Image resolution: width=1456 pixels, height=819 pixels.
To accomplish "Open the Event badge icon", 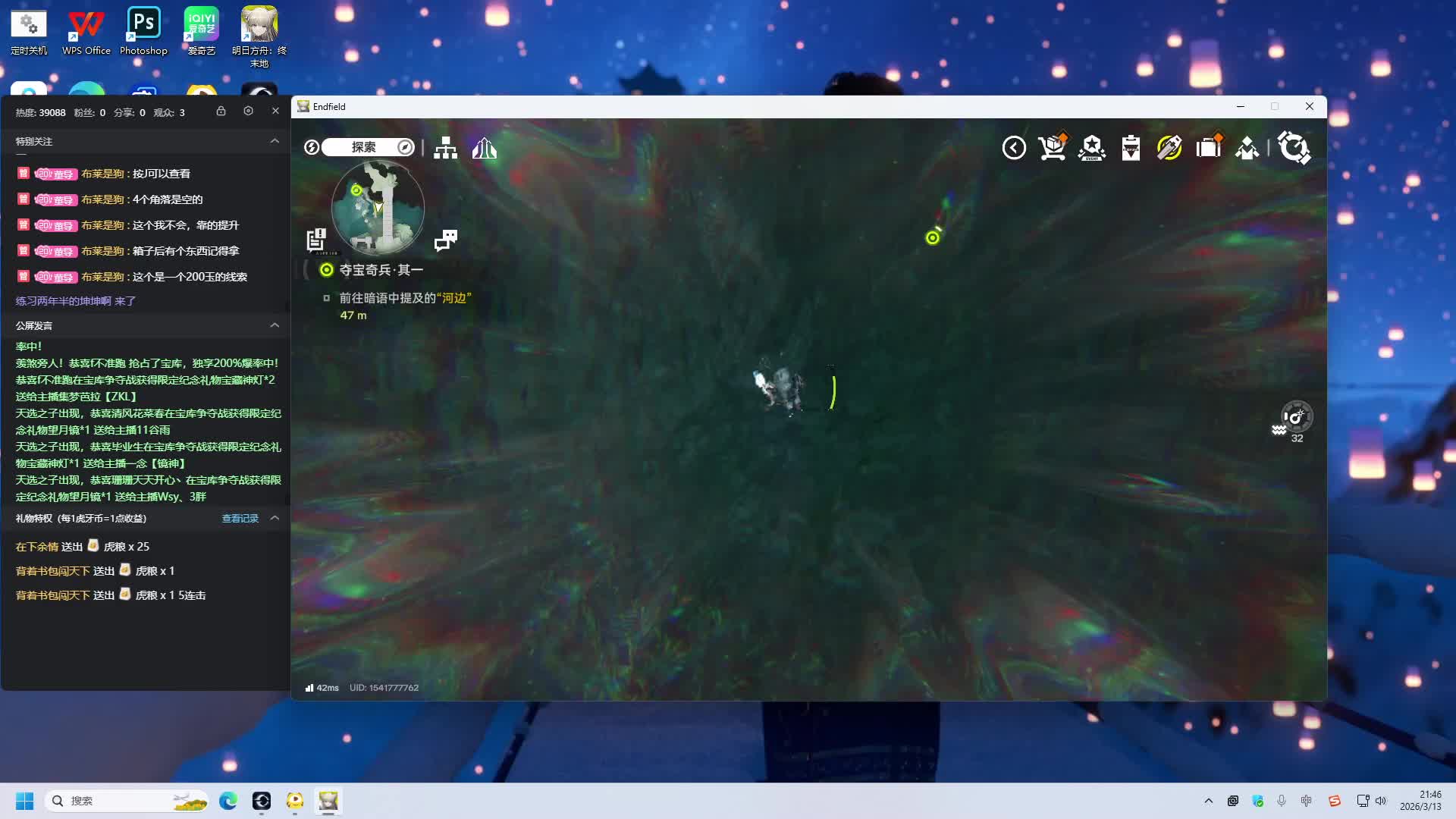I will pos(1091,147).
